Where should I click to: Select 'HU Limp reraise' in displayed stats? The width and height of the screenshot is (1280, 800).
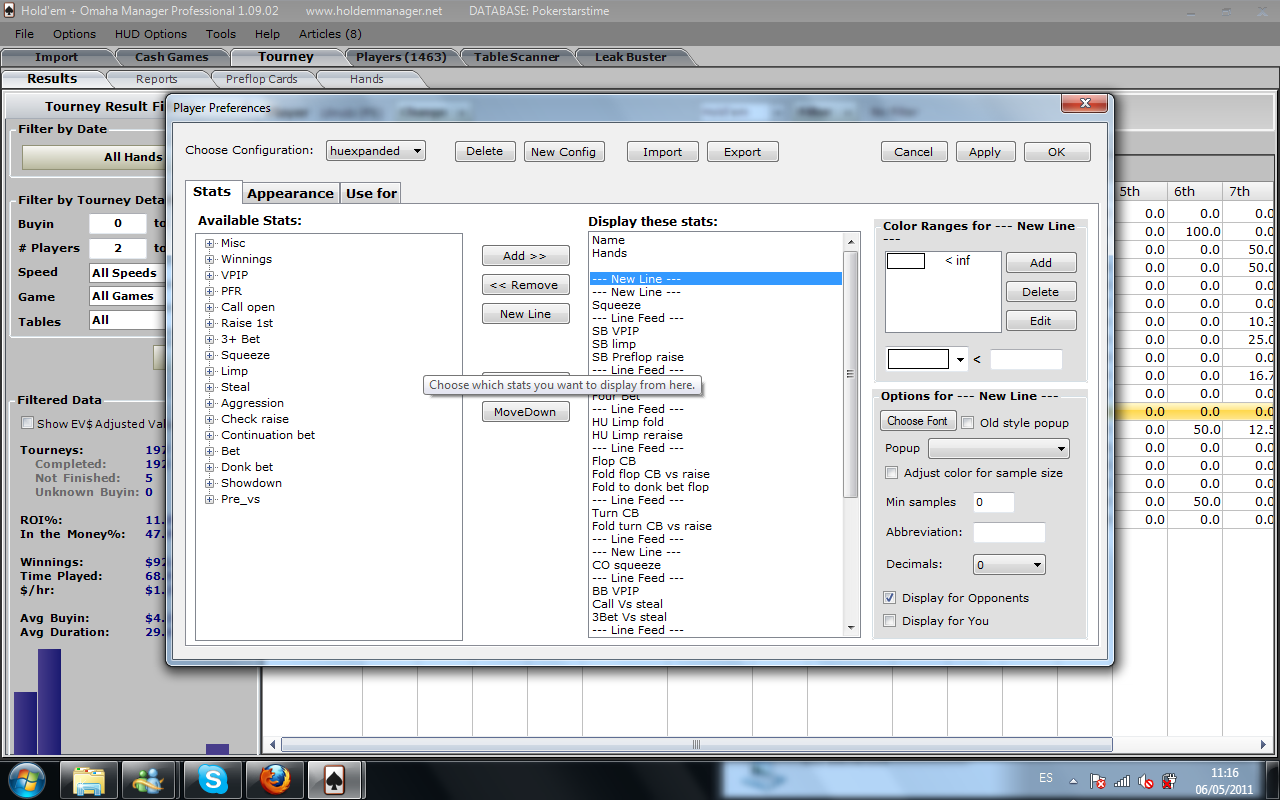click(637, 435)
